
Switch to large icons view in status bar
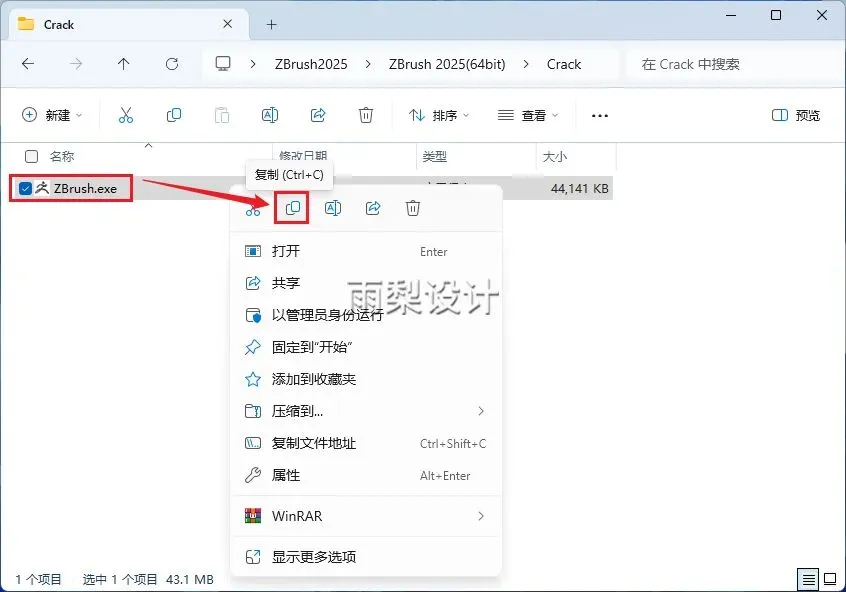830,580
